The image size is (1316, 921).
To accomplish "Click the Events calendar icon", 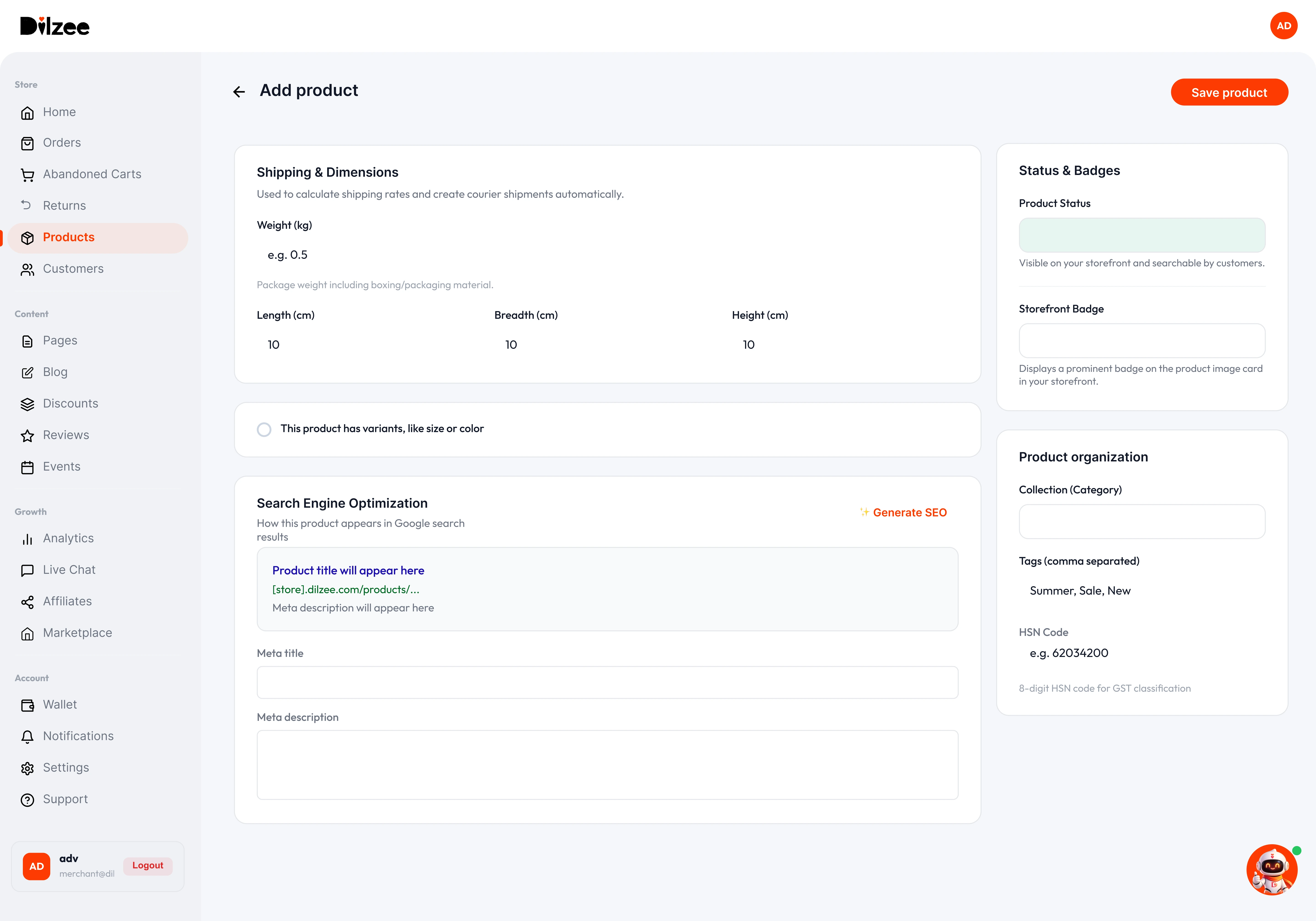I will (x=27, y=467).
